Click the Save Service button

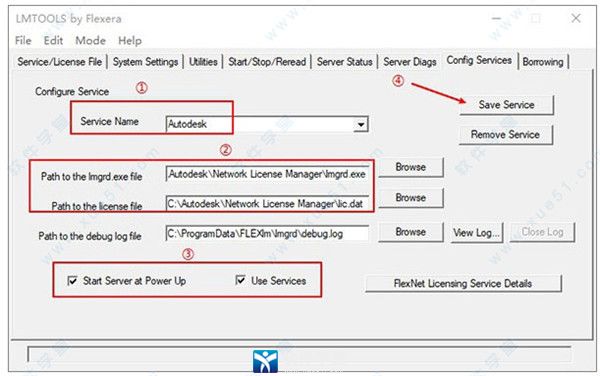[x=506, y=105]
